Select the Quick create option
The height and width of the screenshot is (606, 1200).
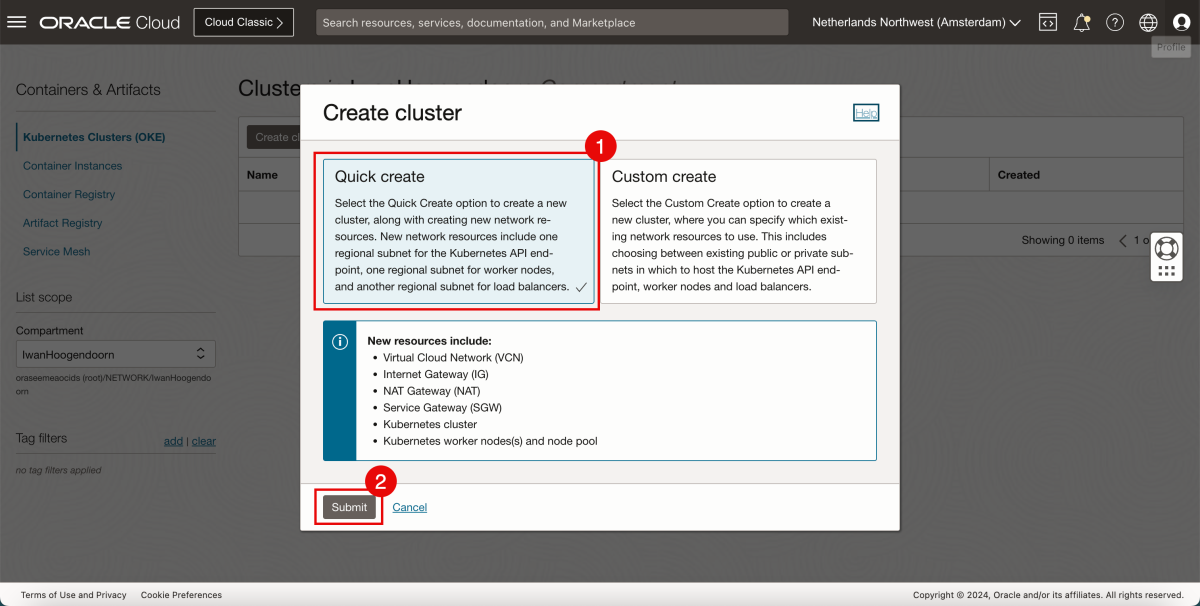coord(458,230)
